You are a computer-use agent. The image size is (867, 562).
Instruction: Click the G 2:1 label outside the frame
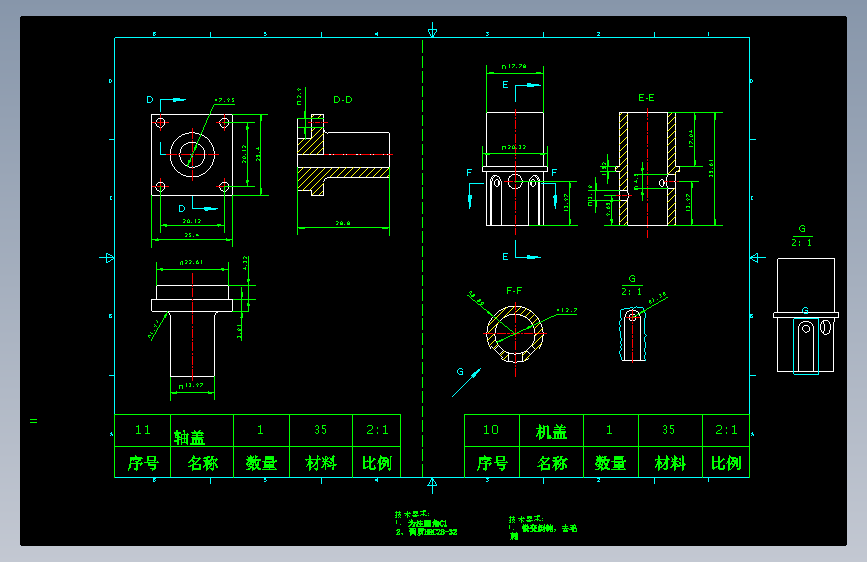point(802,236)
